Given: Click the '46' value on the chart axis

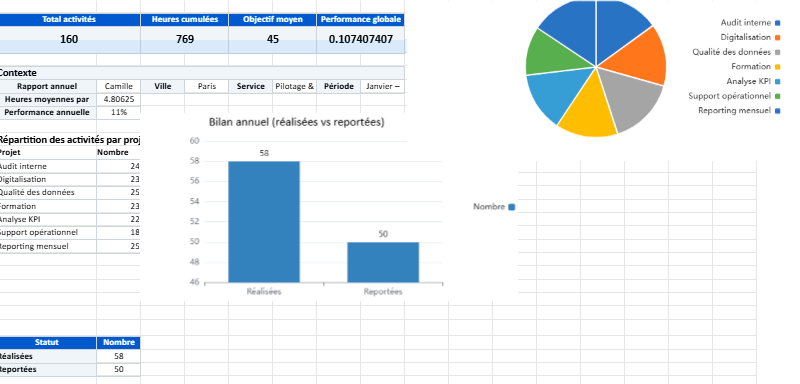Looking at the screenshot, I should pos(194,281).
